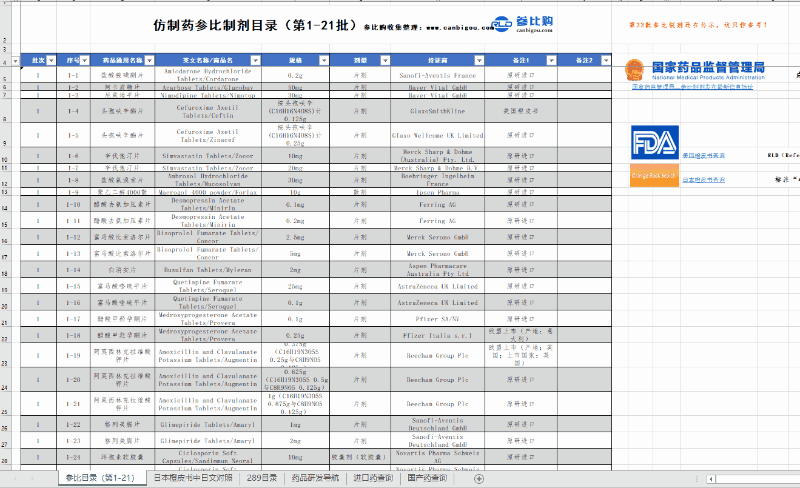800x488 pixels.
Task: Select cell Pfizer SA/NV
Action: [x=437, y=319]
